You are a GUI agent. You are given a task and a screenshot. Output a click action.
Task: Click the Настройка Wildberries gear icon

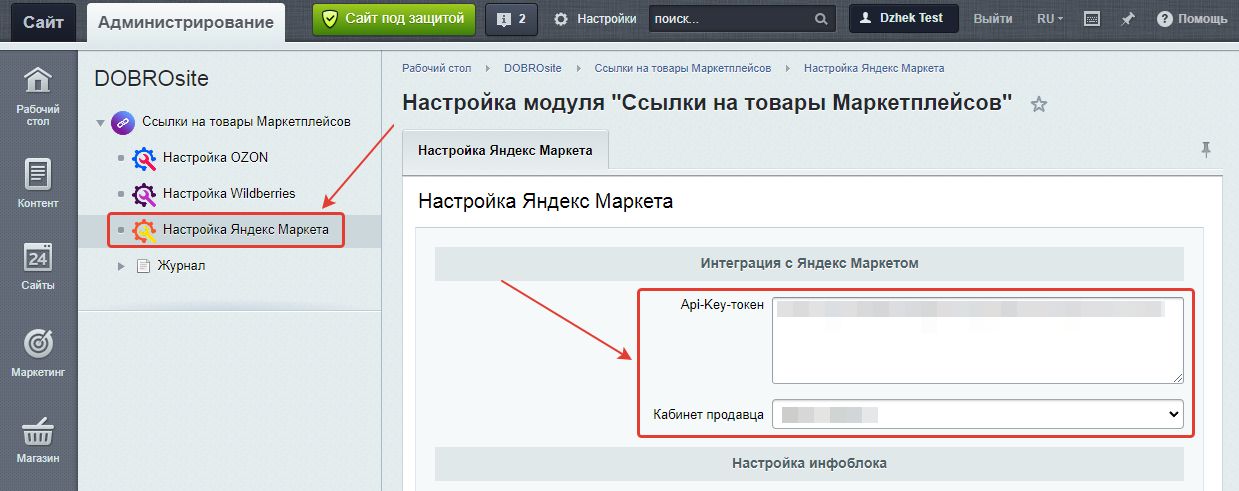[144, 194]
